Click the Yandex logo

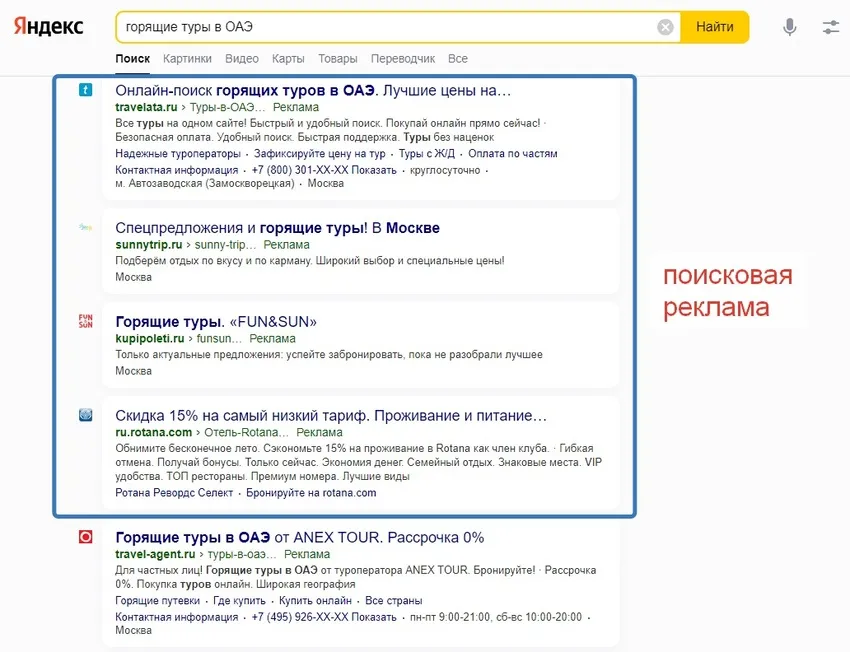(x=47, y=27)
